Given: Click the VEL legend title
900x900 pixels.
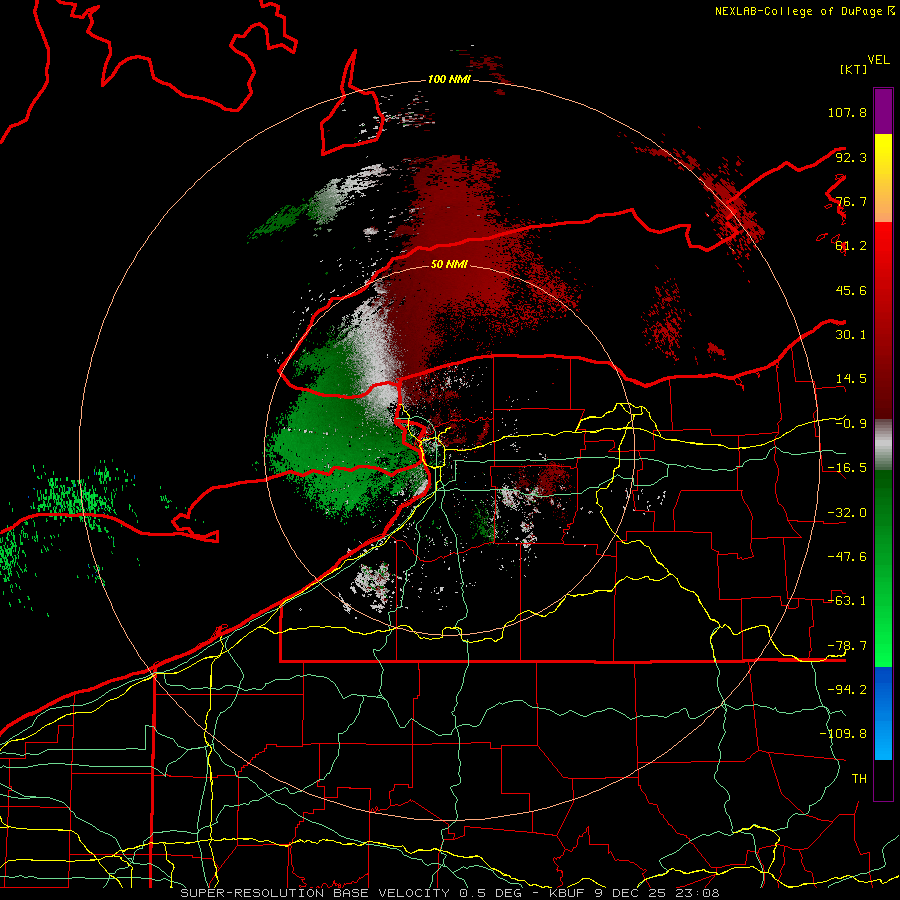Looking at the screenshot, I should [878, 60].
